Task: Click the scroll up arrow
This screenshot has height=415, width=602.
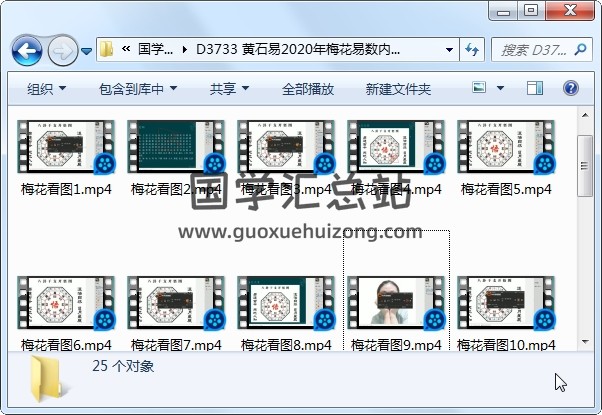Action: click(585, 115)
